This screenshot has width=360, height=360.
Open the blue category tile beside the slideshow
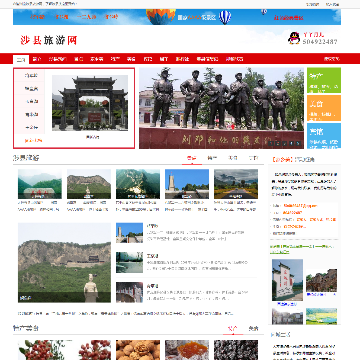tap(324, 136)
